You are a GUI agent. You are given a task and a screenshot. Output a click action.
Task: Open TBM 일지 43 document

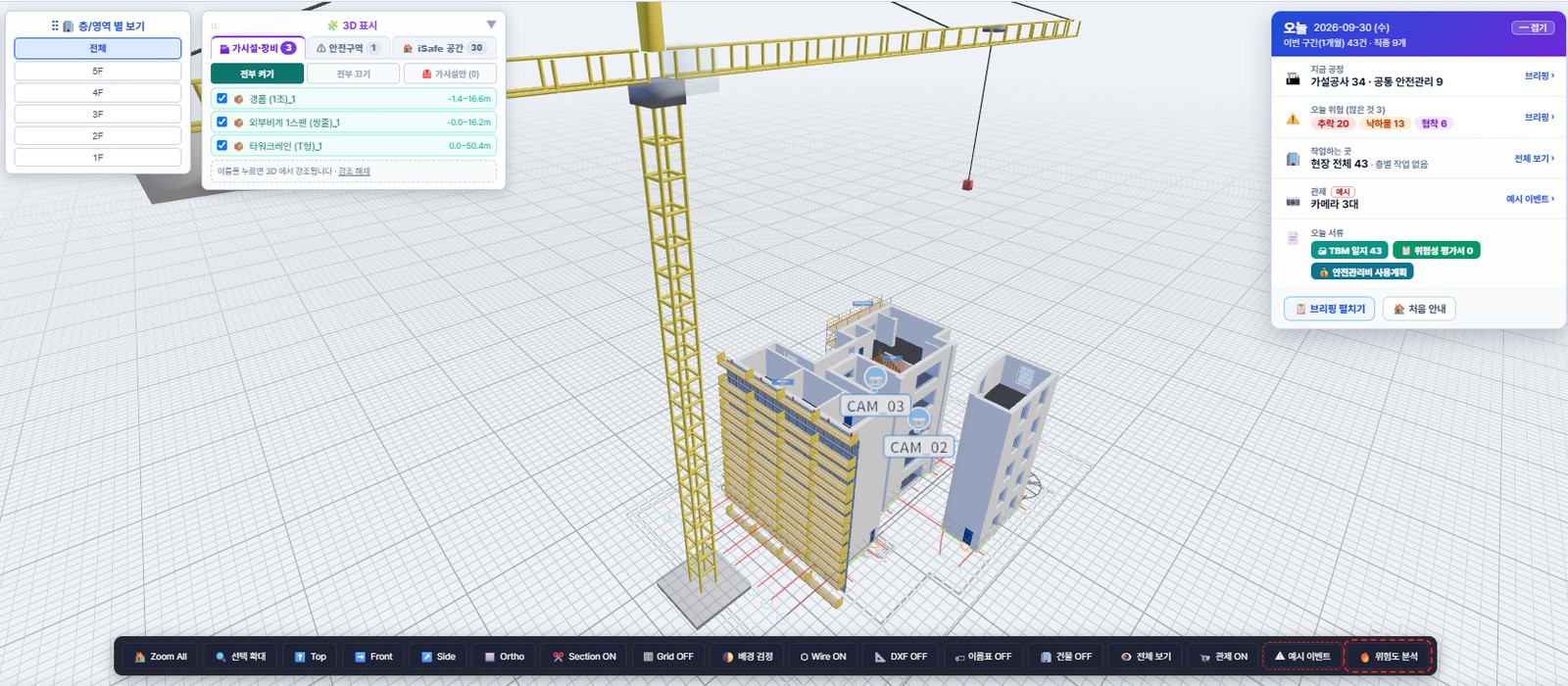point(1349,251)
